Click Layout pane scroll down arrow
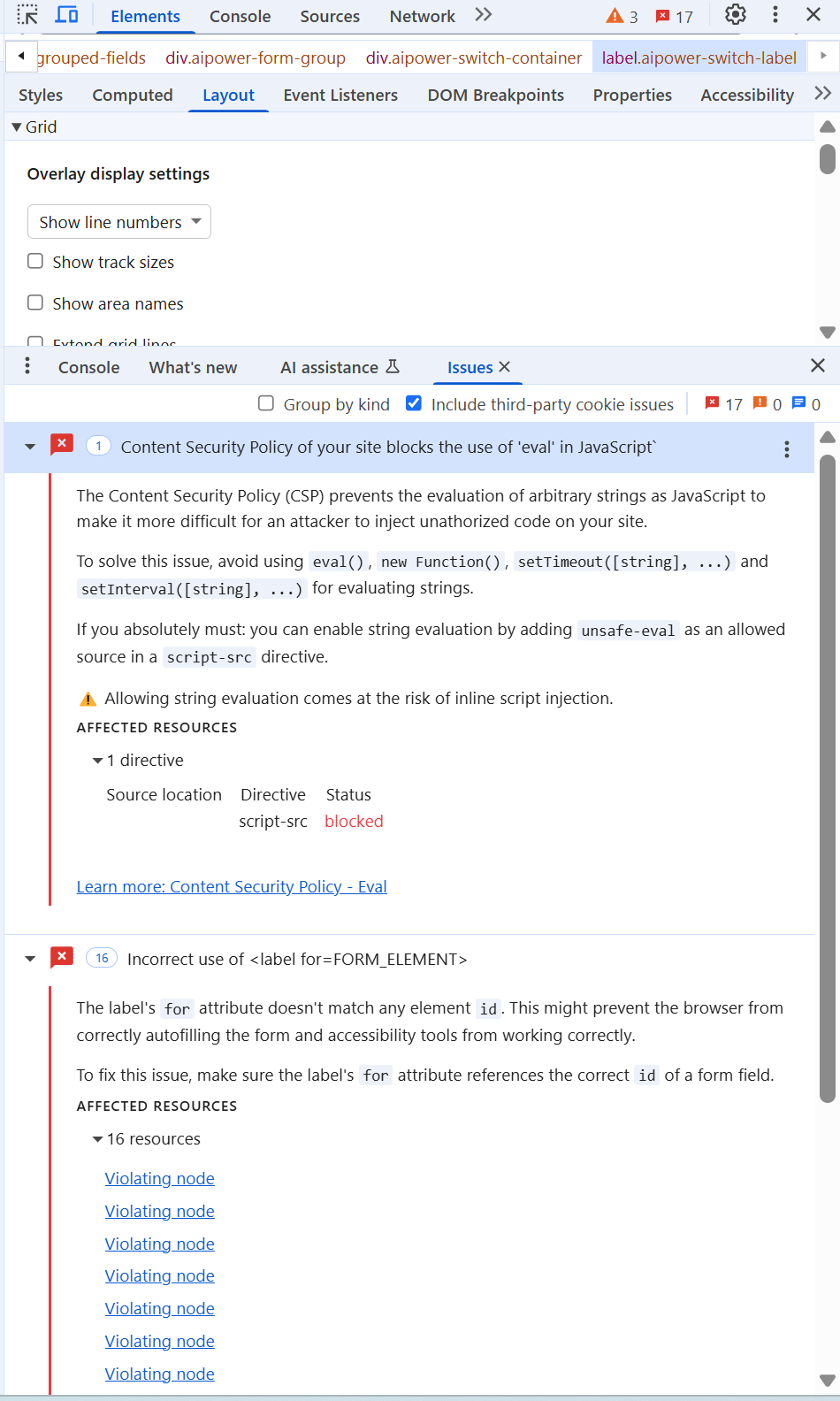840x1401 pixels. point(828,333)
